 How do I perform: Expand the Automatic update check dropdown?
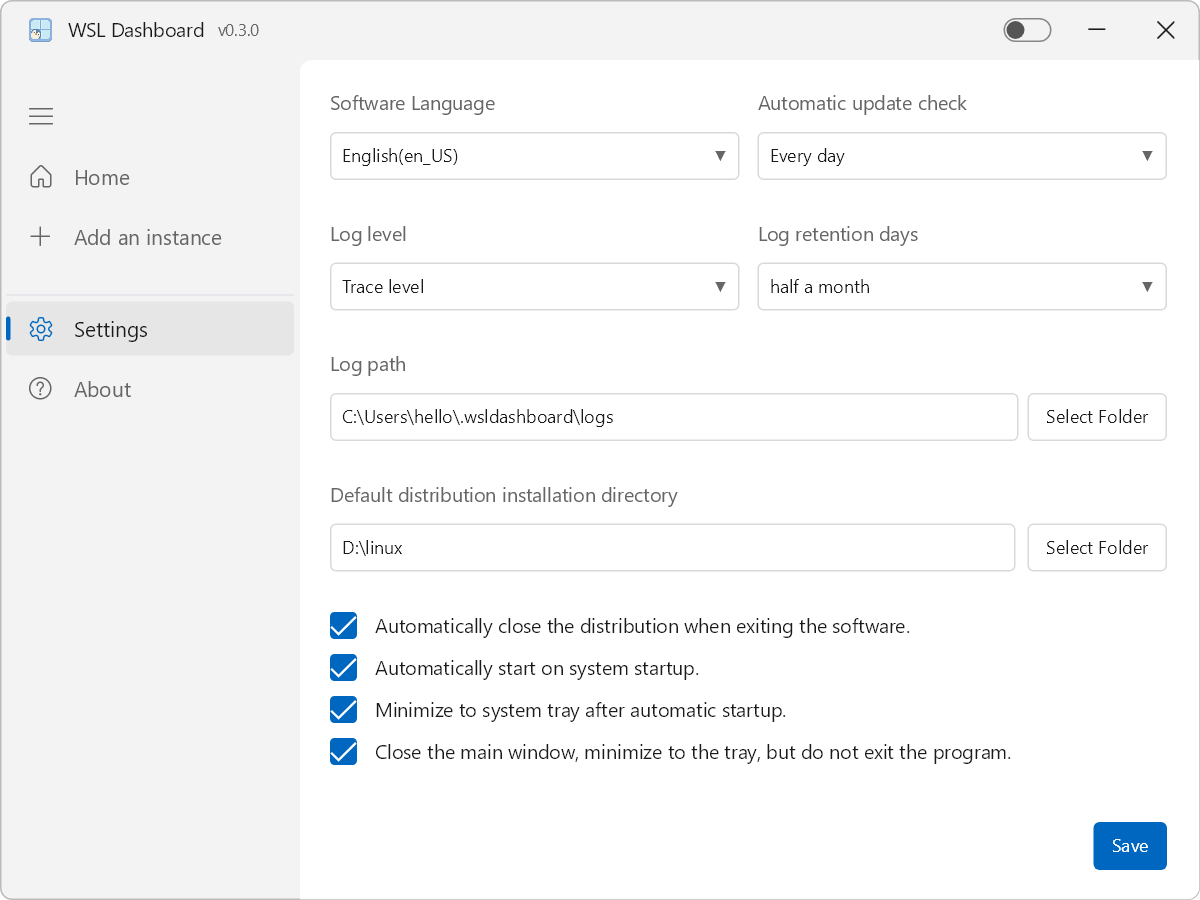click(961, 156)
